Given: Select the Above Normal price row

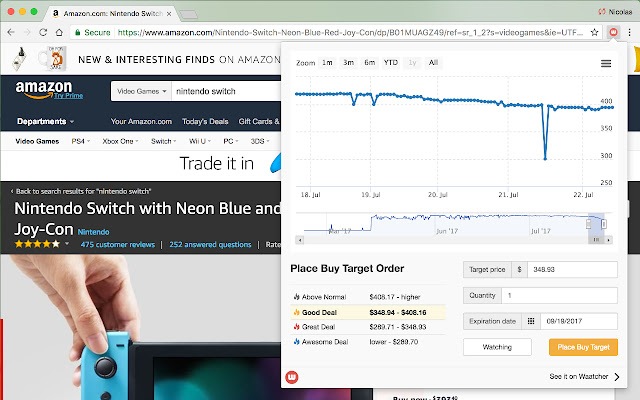Looking at the screenshot, I should pos(368,297).
